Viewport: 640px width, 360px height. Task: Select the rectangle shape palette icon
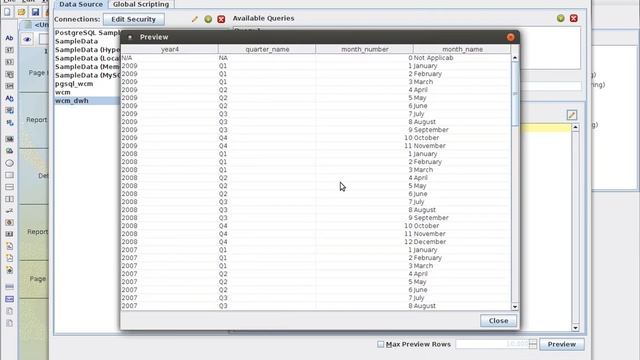[x=9, y=175]
